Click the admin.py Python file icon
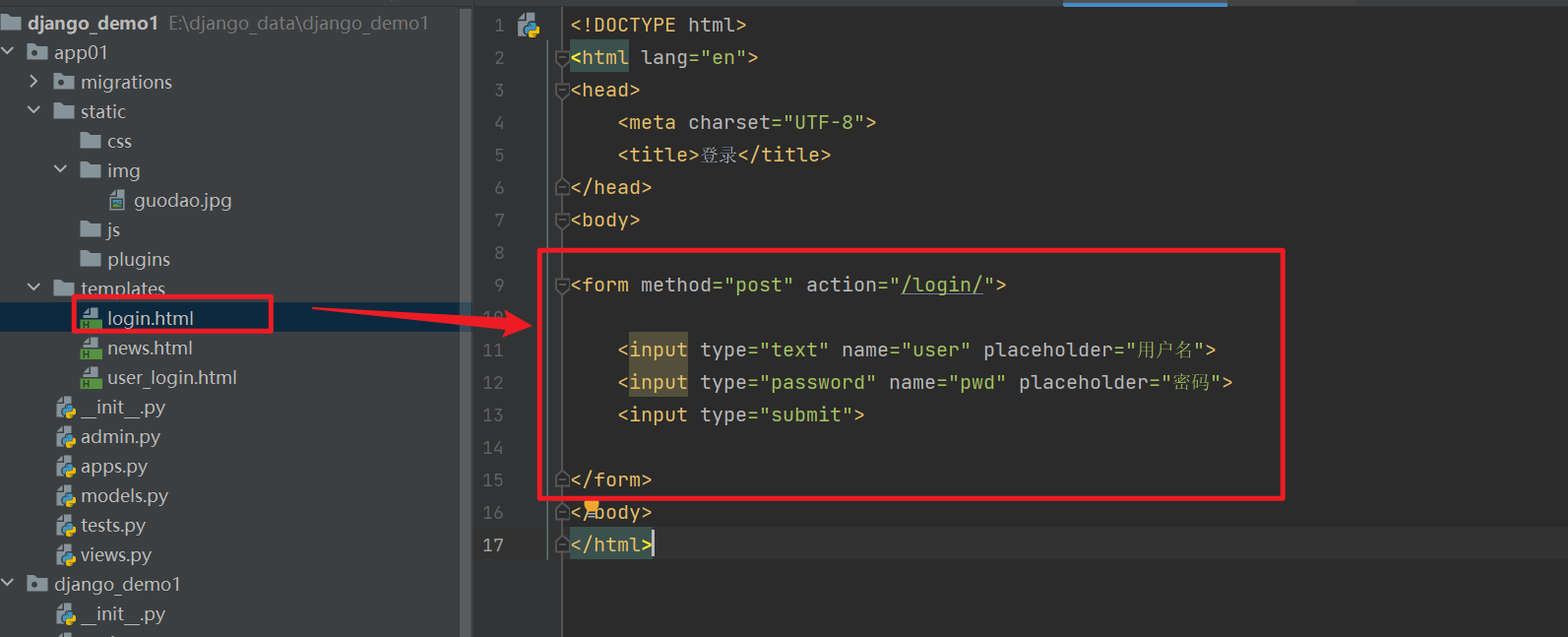The width and height of the screenshot is (1568, 637). tap(66, 437)
